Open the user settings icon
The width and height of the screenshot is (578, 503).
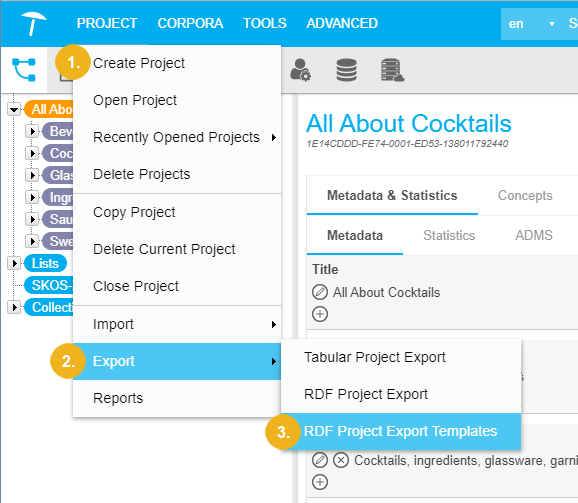pyautogui.click(x=300, y=70)
